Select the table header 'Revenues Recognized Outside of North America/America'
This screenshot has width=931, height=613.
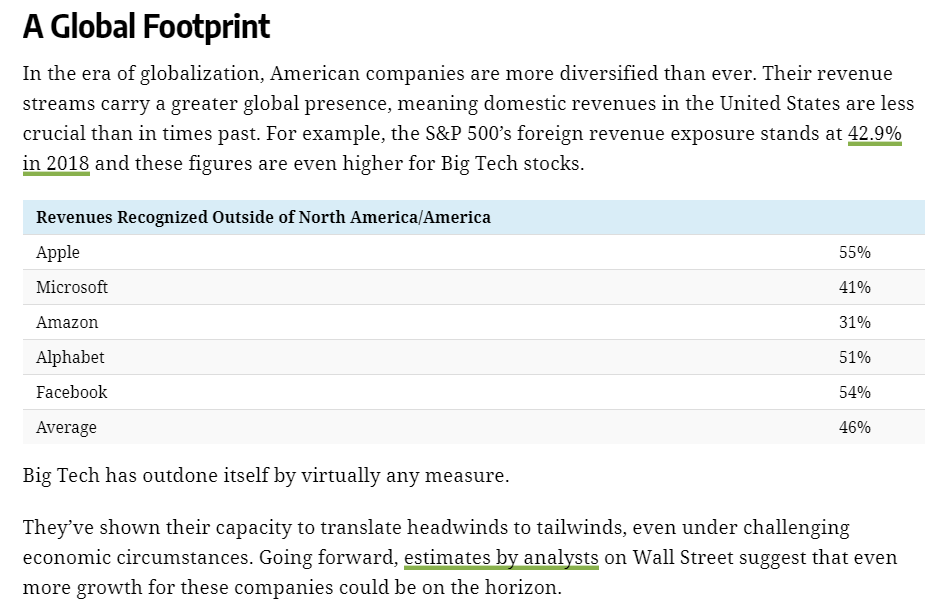263,217
